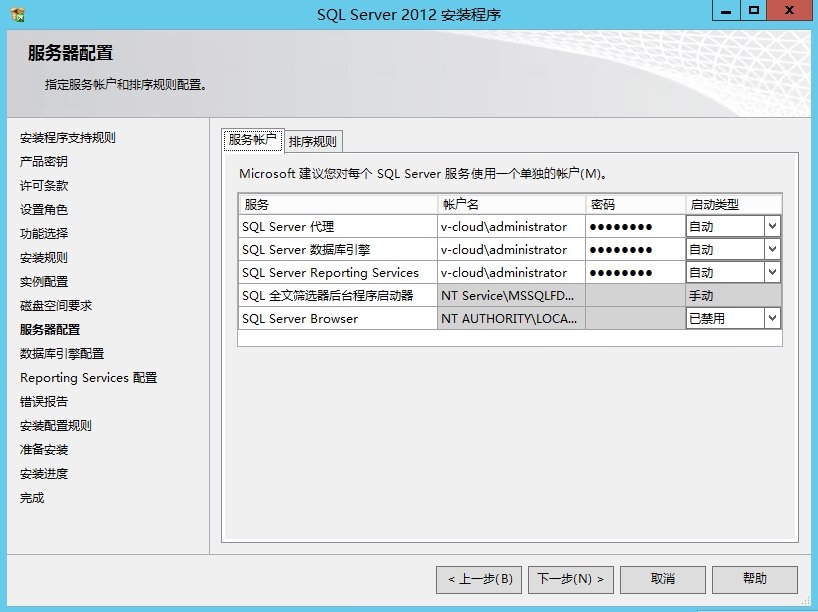Viewport: 818px width, 612px height.
Task: Click the 安装配置规则 step in sidebar
Action: tap(56, 426)
